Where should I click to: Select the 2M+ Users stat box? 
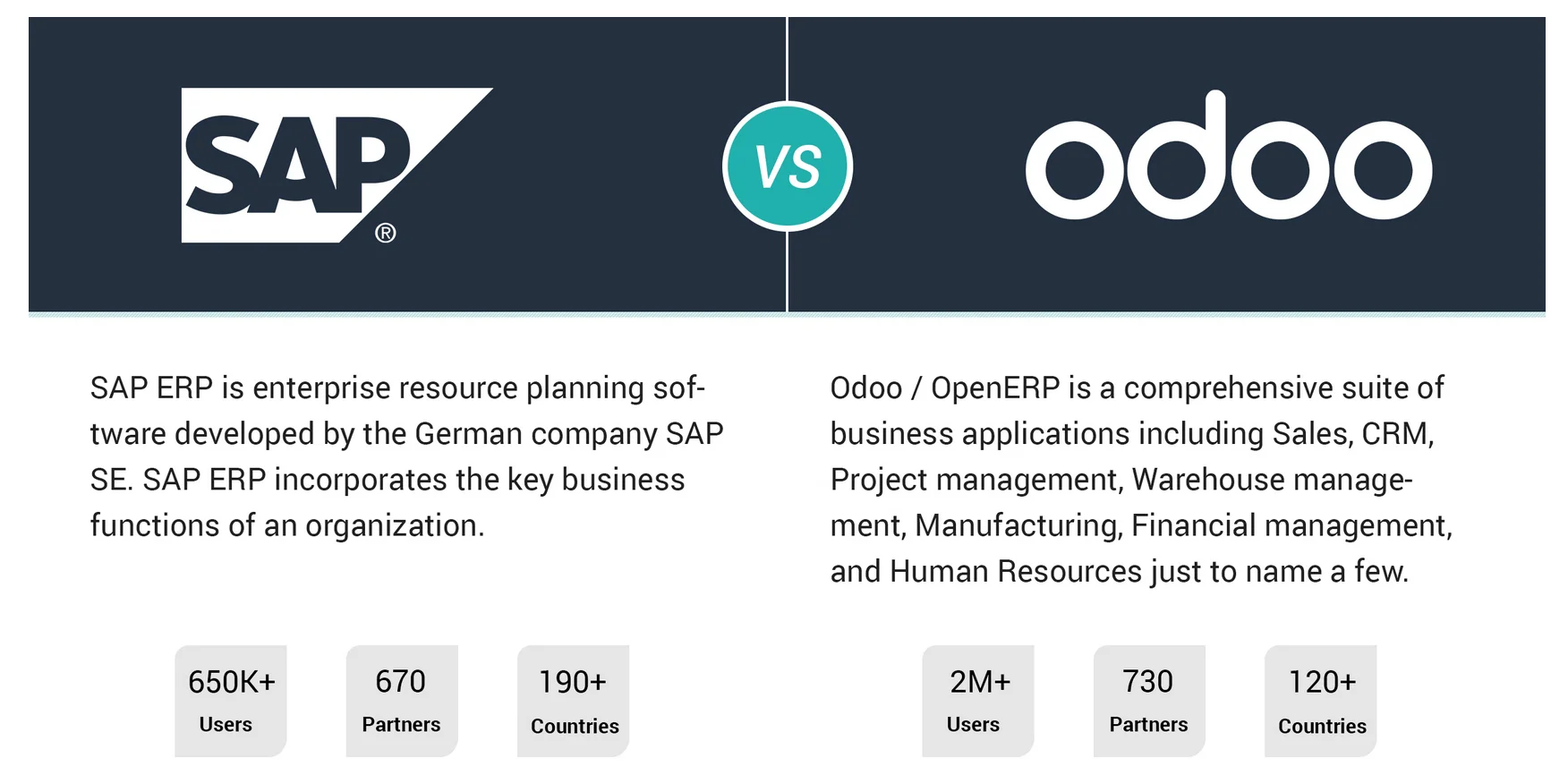click(978, 701)
